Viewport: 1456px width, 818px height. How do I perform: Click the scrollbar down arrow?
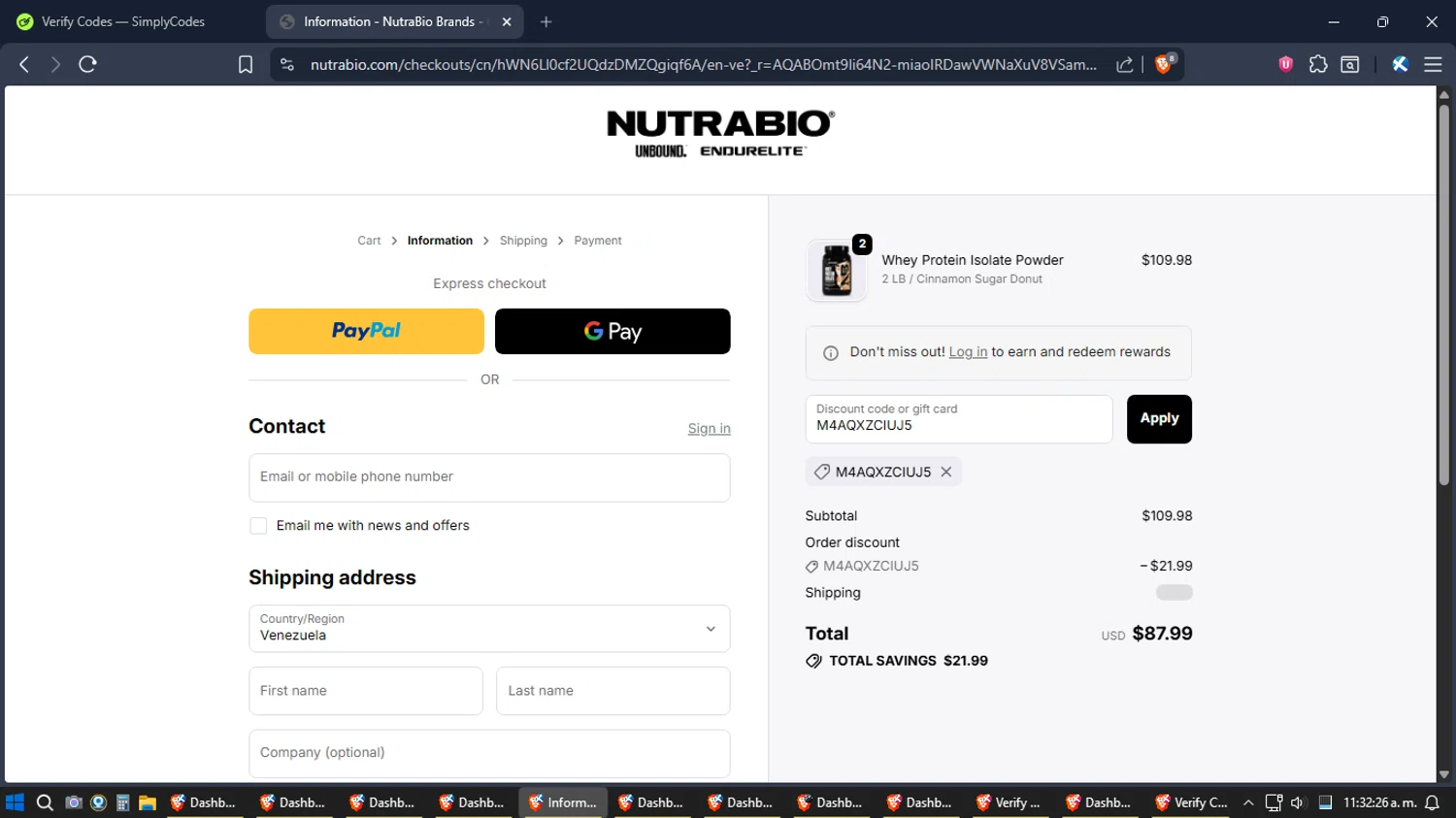click(x=1444, y=774)
